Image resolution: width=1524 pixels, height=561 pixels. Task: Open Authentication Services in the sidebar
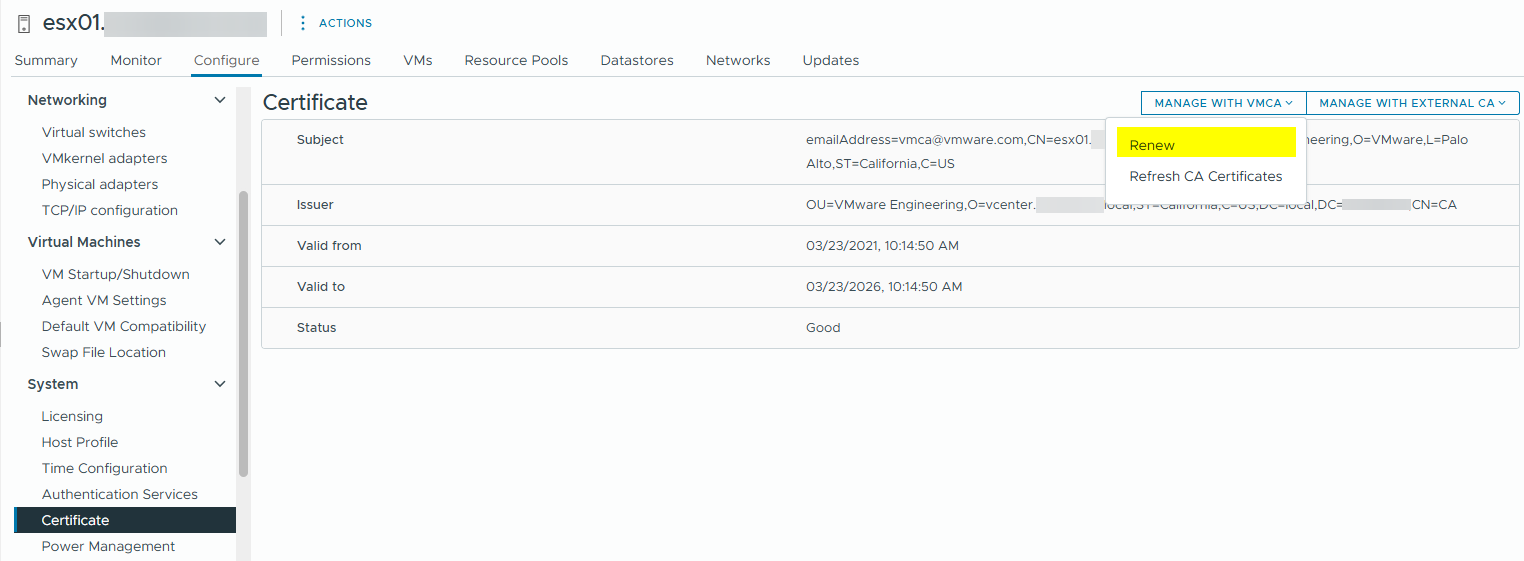coord(119,494)
